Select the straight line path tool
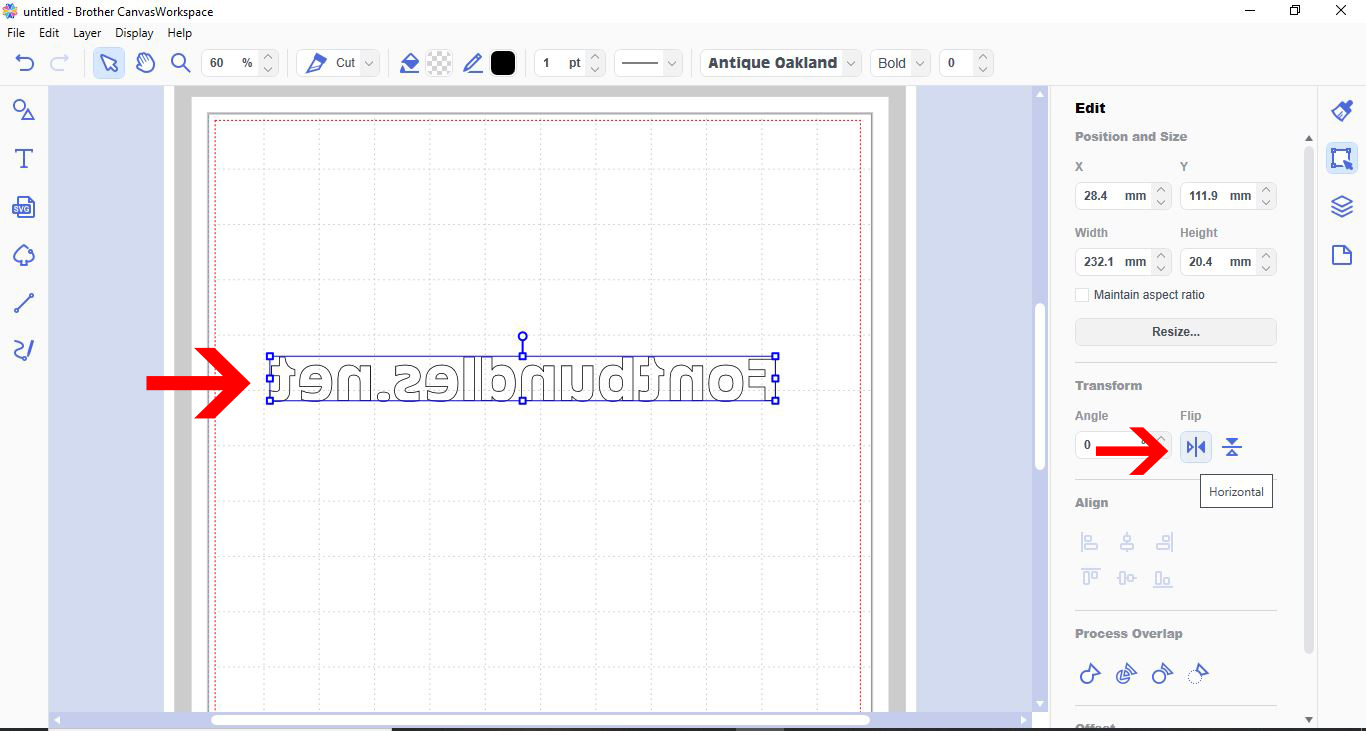 pyautogui.click(x=24, y=303)
